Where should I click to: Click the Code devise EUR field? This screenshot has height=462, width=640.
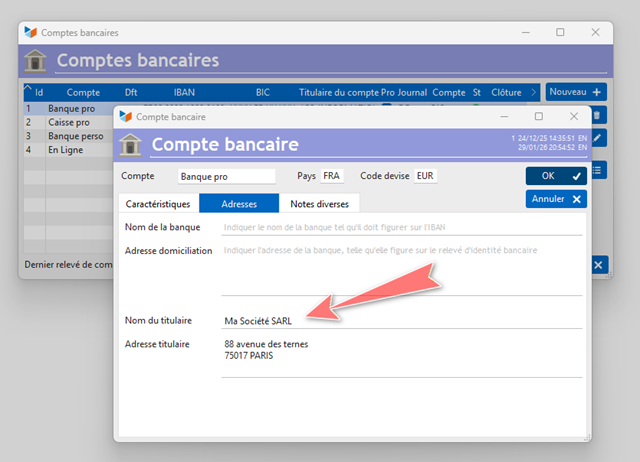point(425,176)
